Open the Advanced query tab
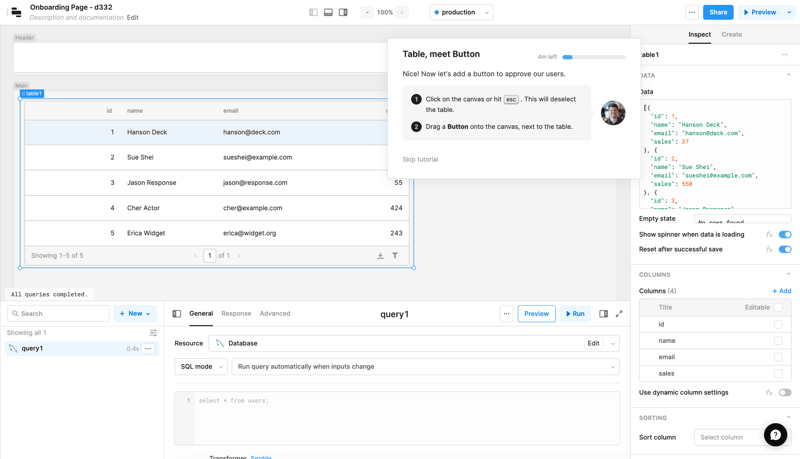 click(275, 314)
